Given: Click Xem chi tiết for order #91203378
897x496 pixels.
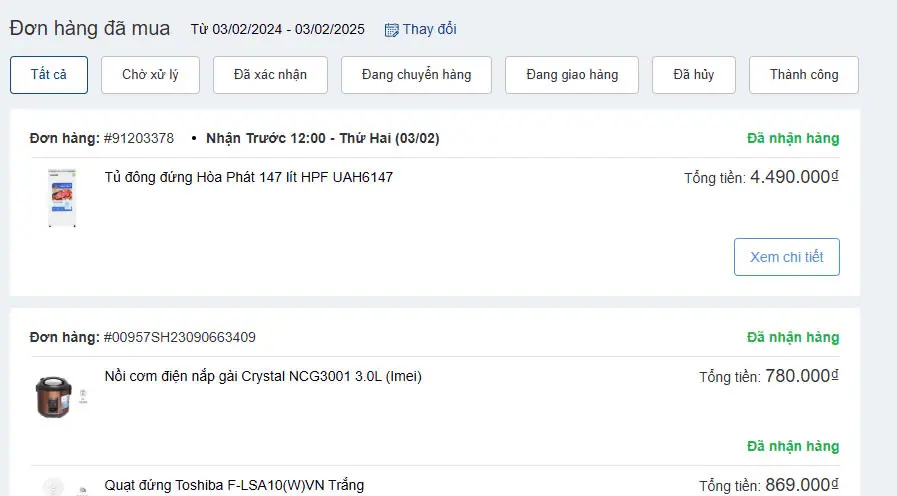Looking at the screenshot, I should click(787, 257).
